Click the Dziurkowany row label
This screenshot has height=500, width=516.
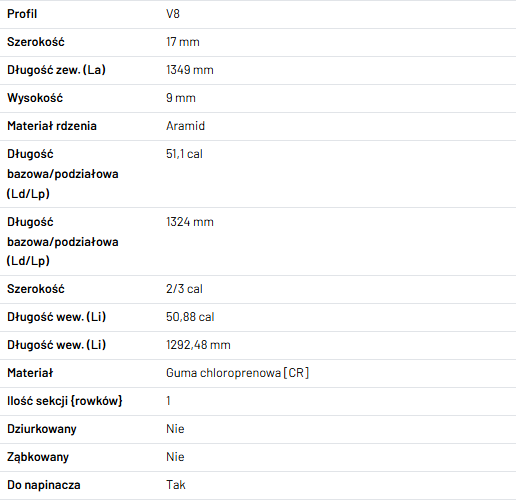[x=42, y=429]
